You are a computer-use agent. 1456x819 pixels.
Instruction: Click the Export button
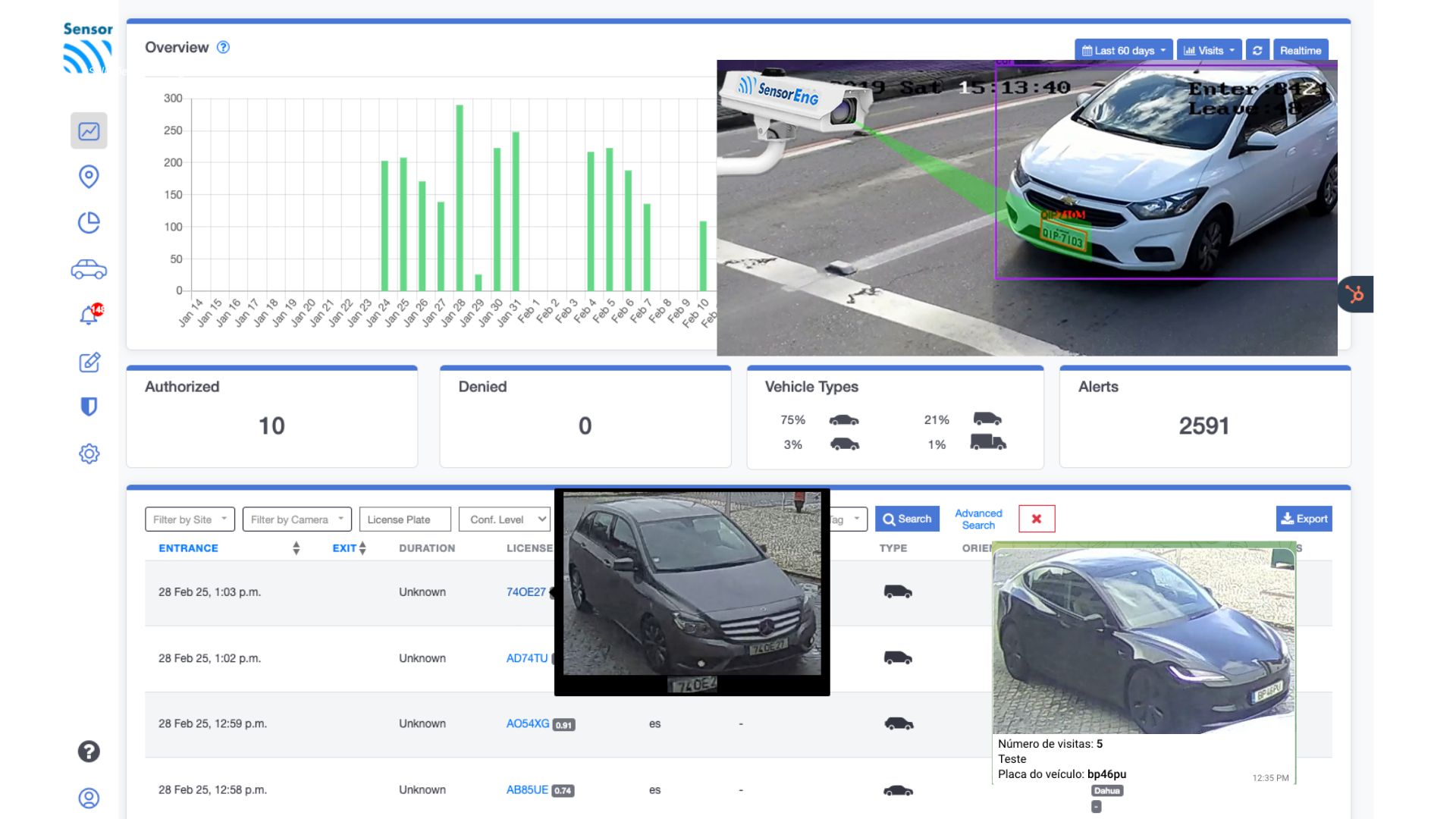coord(1304,519)
